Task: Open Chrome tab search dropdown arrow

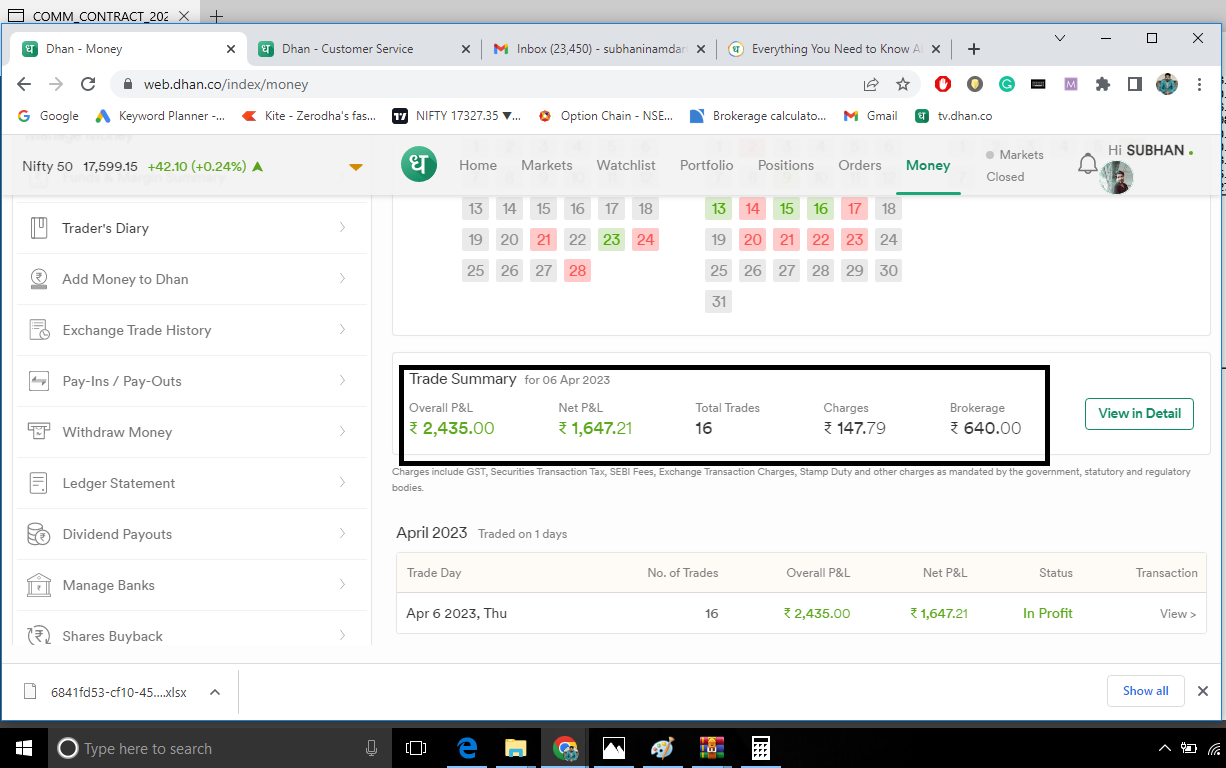Action: [x=1061, y=38]
